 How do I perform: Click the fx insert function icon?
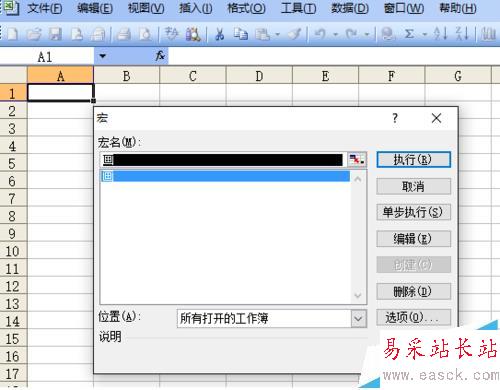point(160,56)
